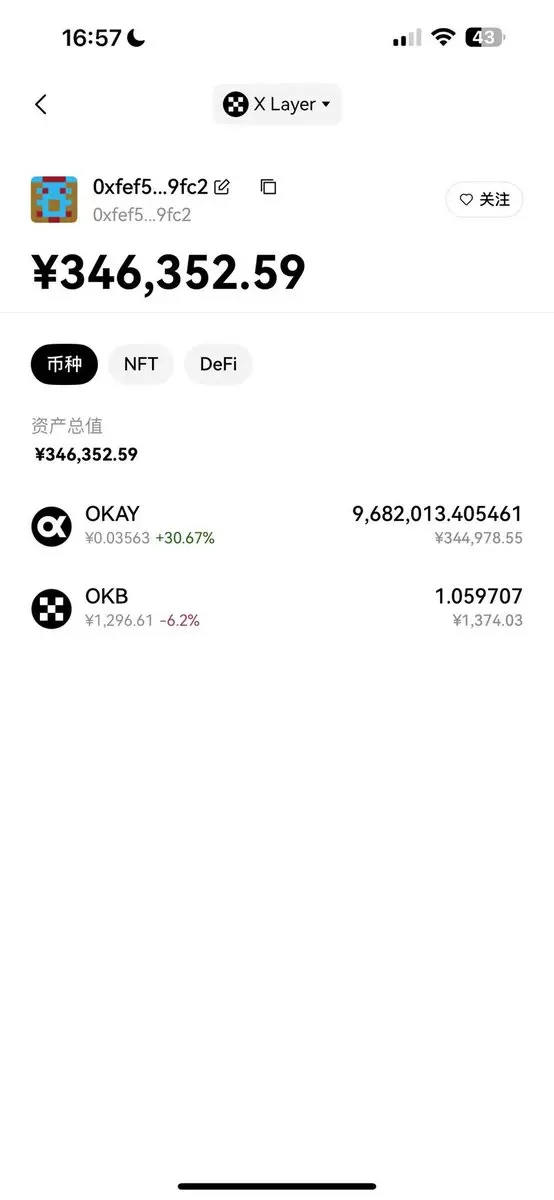Tap the battery indicator in status bar

coord(486,38)
